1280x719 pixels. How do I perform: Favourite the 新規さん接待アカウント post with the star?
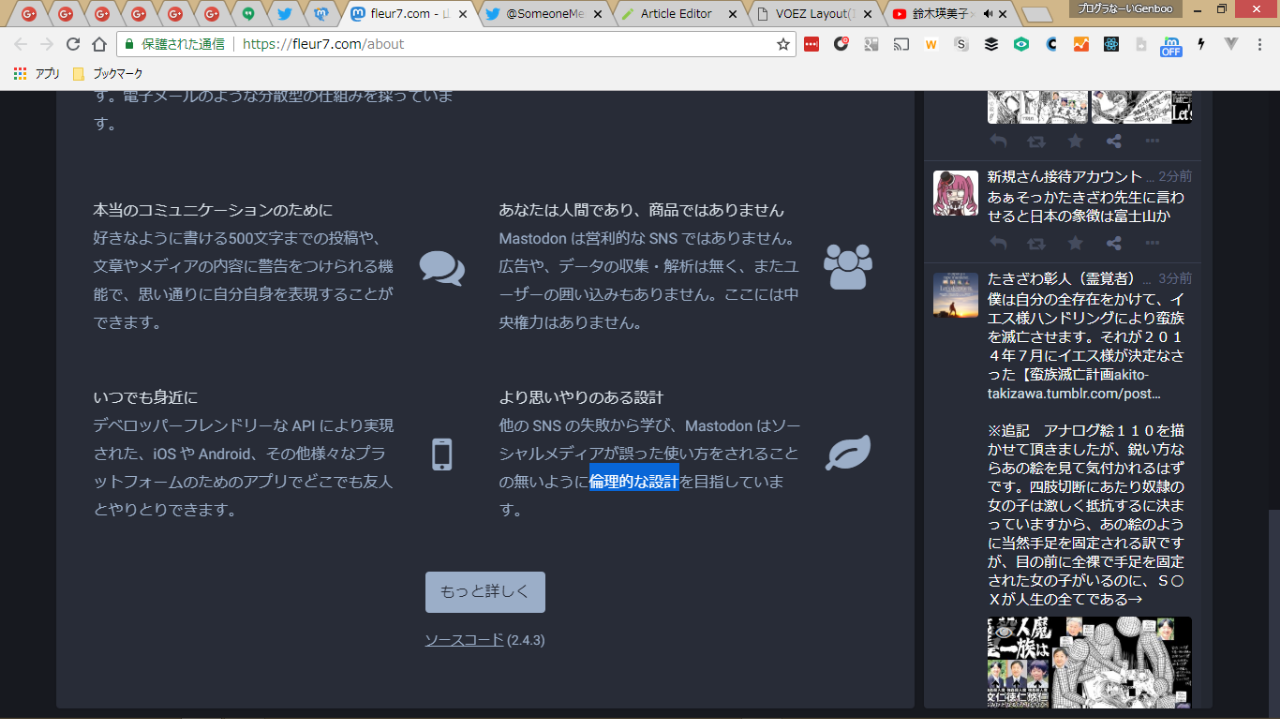tap(1075, 243)
